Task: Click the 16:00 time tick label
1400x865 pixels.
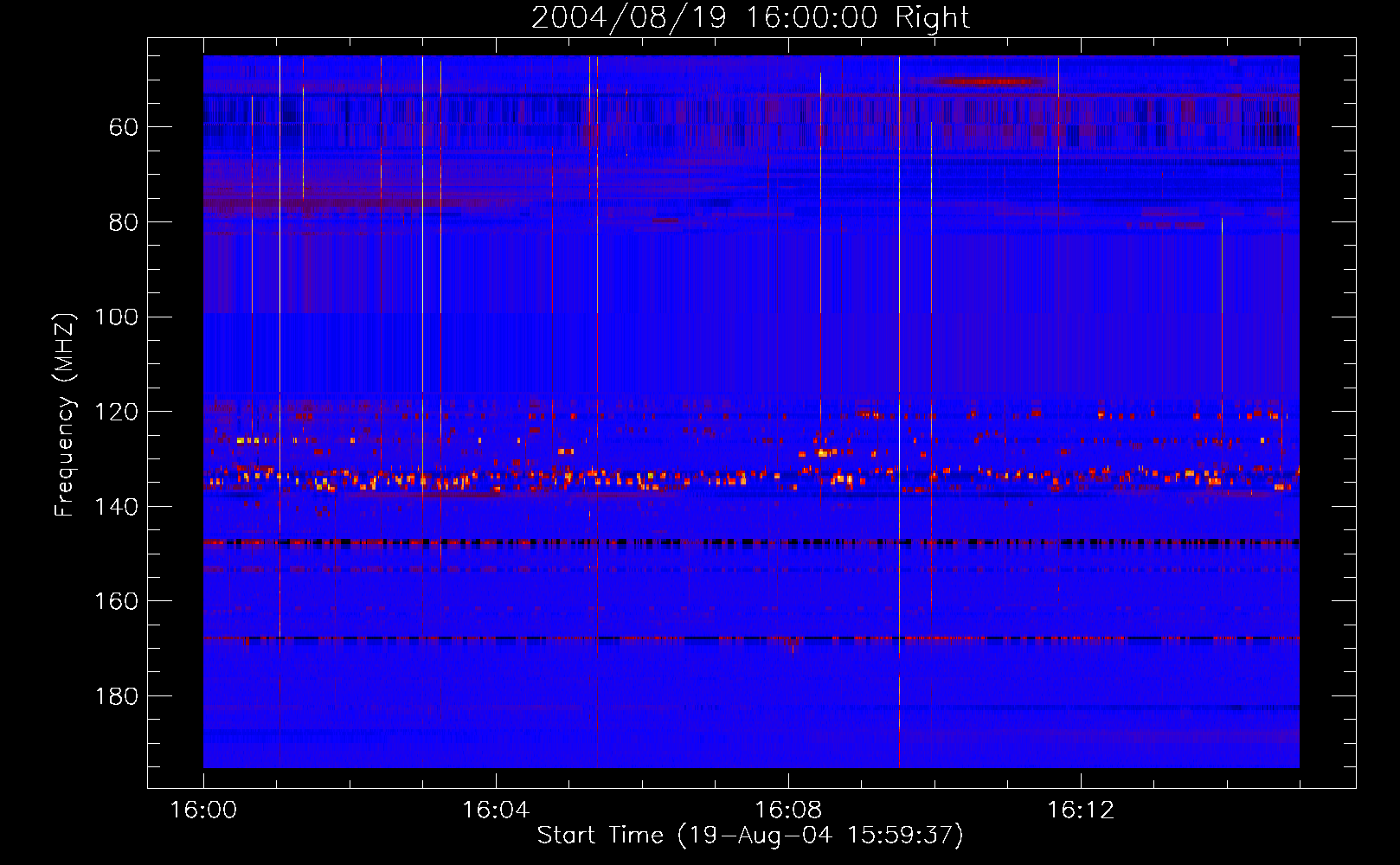Action: point(203,811)
